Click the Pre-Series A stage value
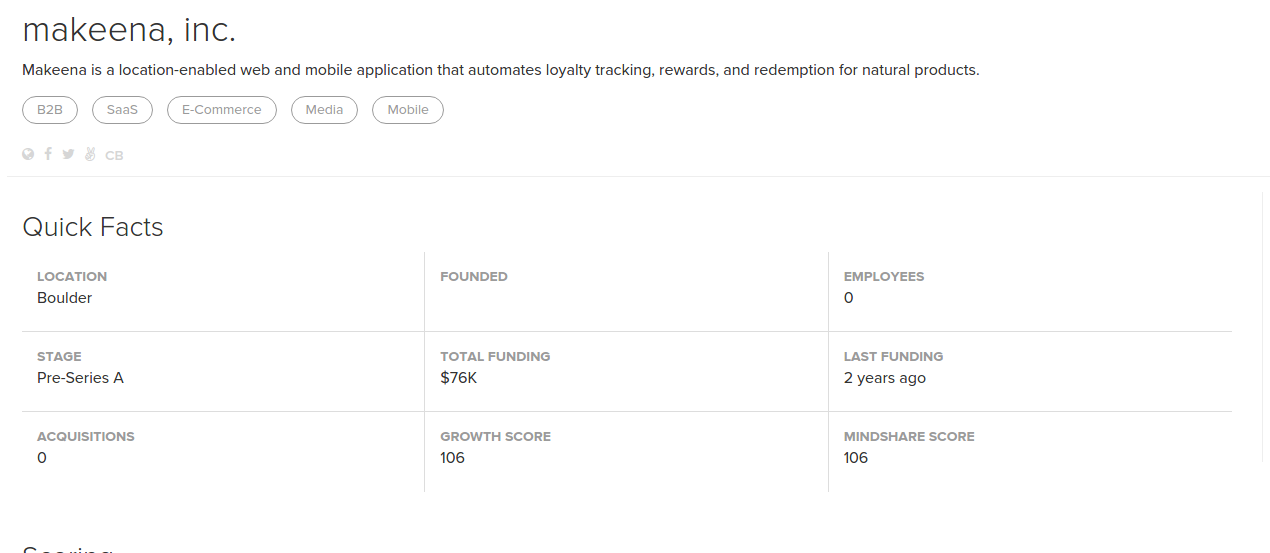Image resolution: width=1270 pixels, height=553 pixels. (x=80, y=378)
